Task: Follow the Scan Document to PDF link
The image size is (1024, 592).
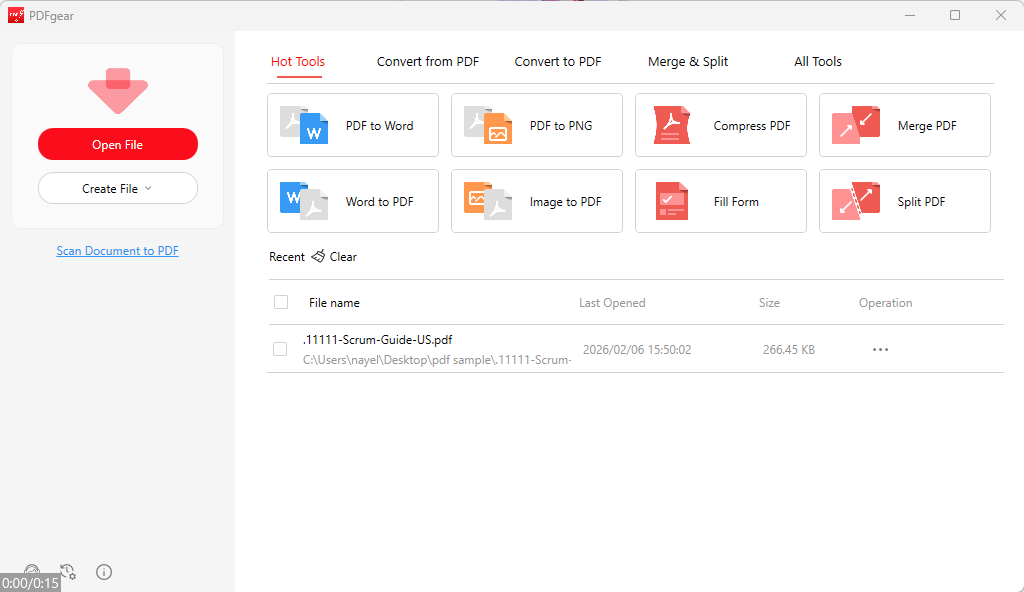Action: point(118,251)
